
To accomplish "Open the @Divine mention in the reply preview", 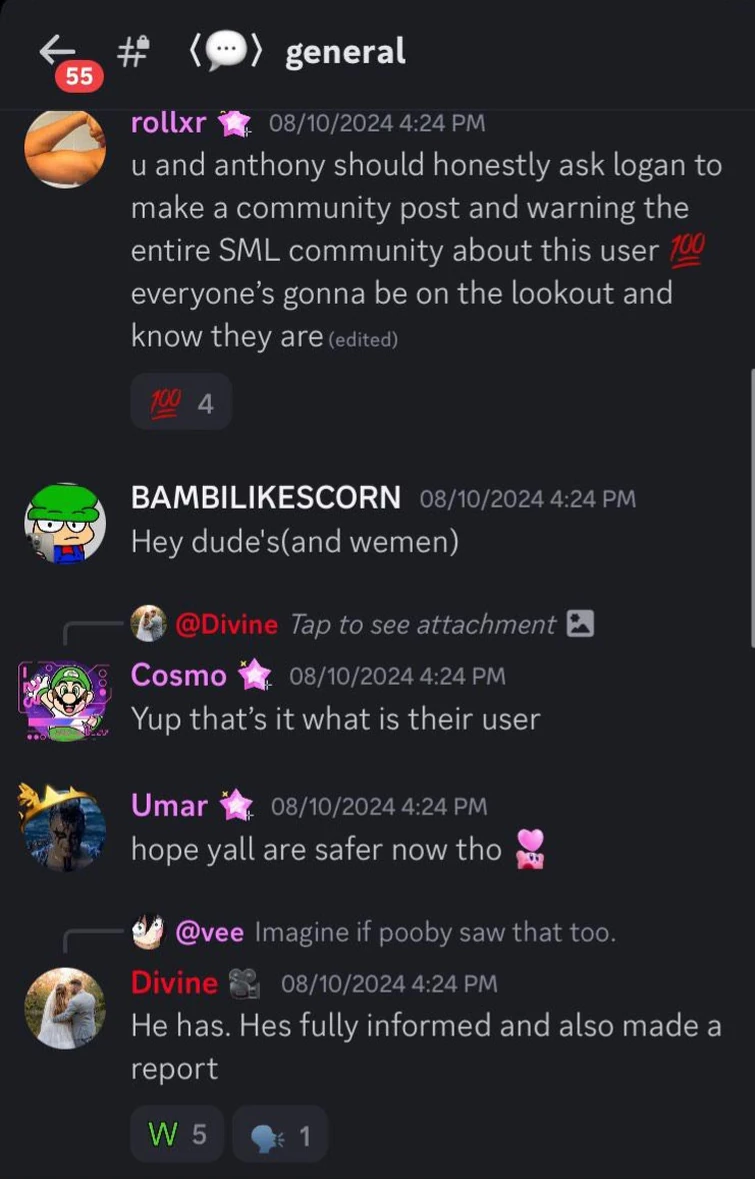I will (x=226, y=624).
